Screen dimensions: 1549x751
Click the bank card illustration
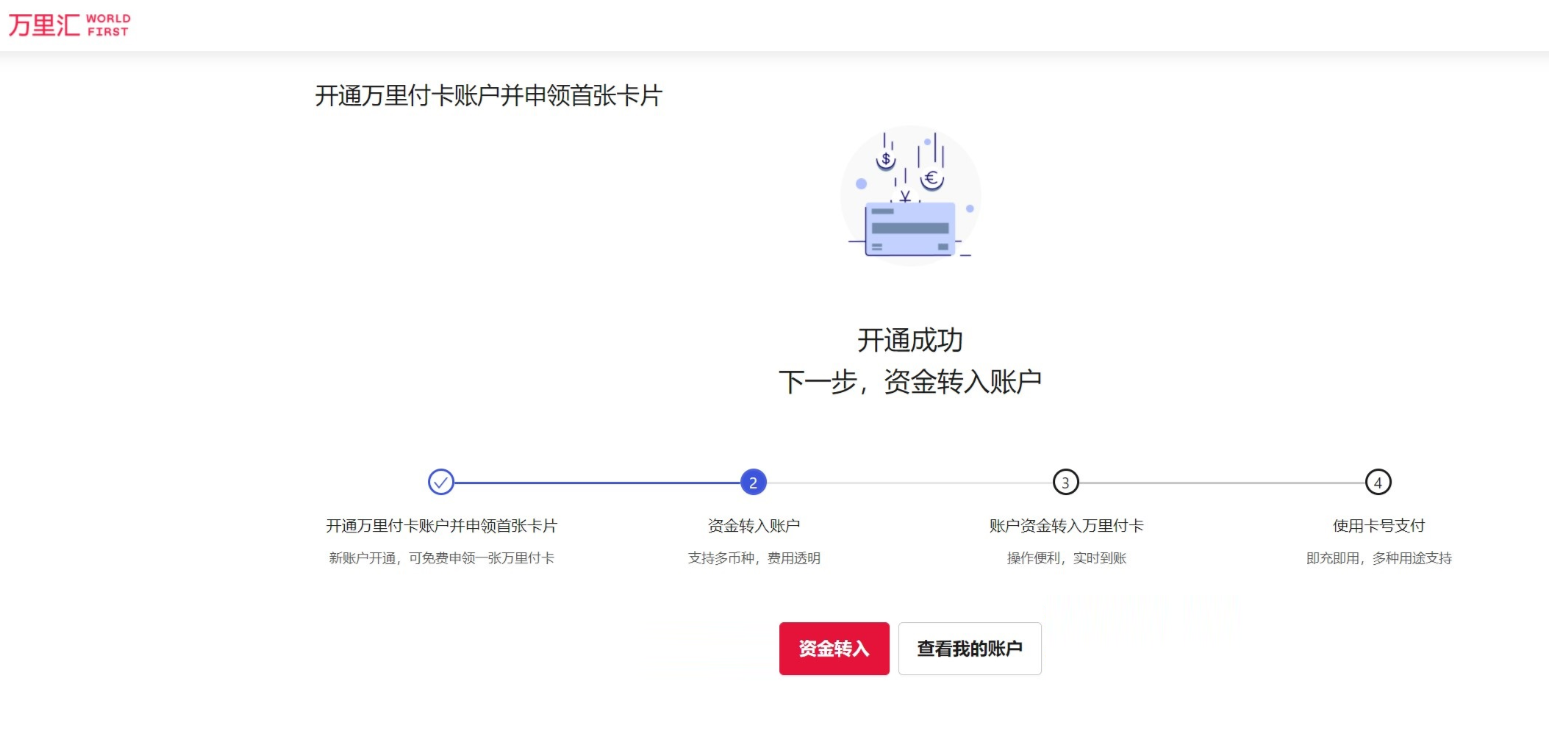[910, 230]
